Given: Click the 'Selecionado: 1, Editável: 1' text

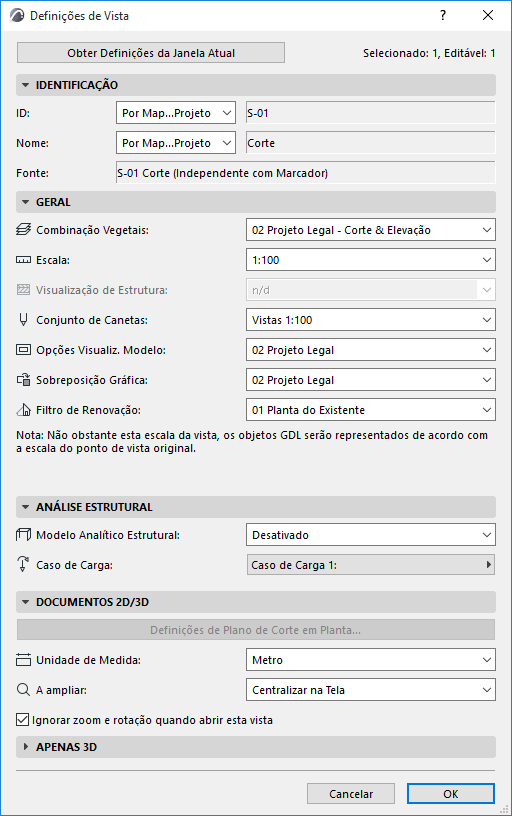Looking at the screenshot, I should pyautogui.click(x=429, y=53).
